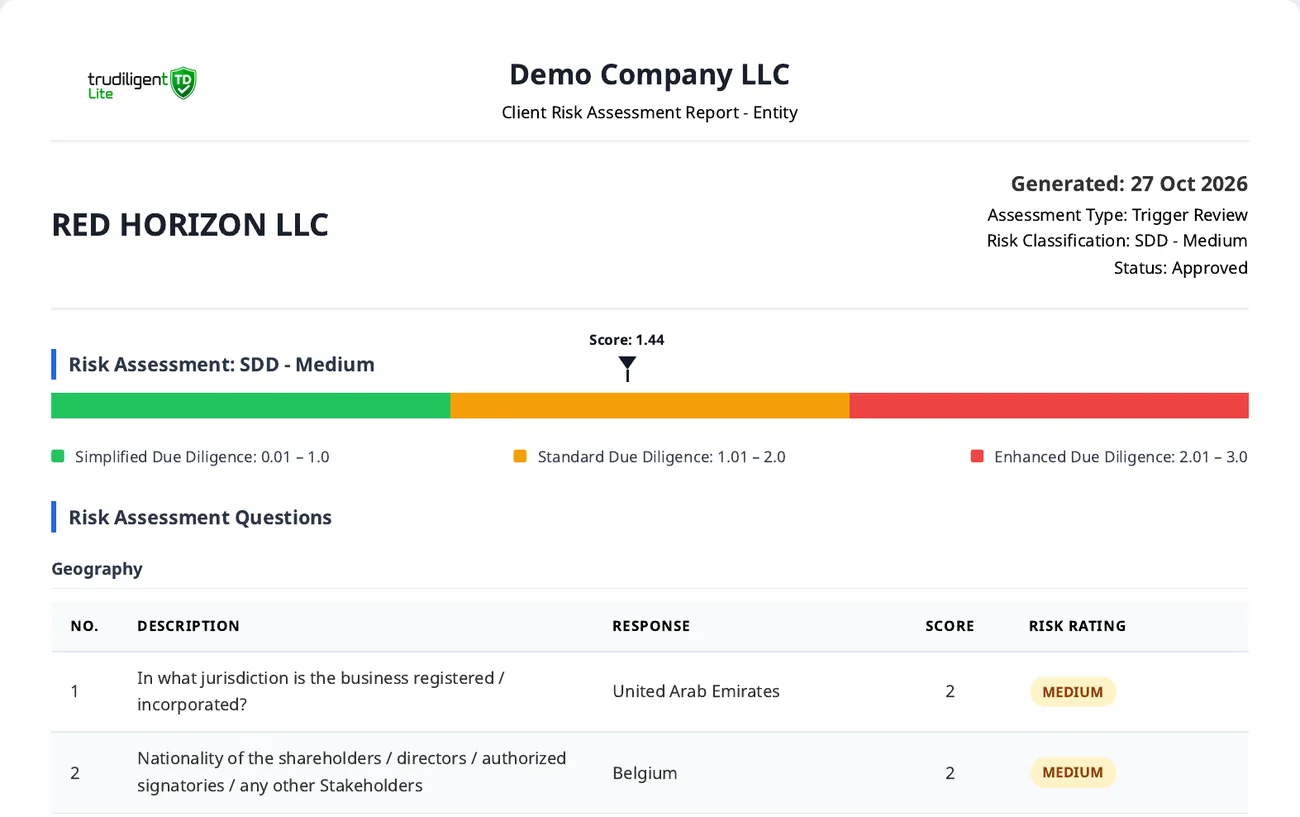
Task: Click the 'RISK RATING' column header
Action: click(1077, 626)
